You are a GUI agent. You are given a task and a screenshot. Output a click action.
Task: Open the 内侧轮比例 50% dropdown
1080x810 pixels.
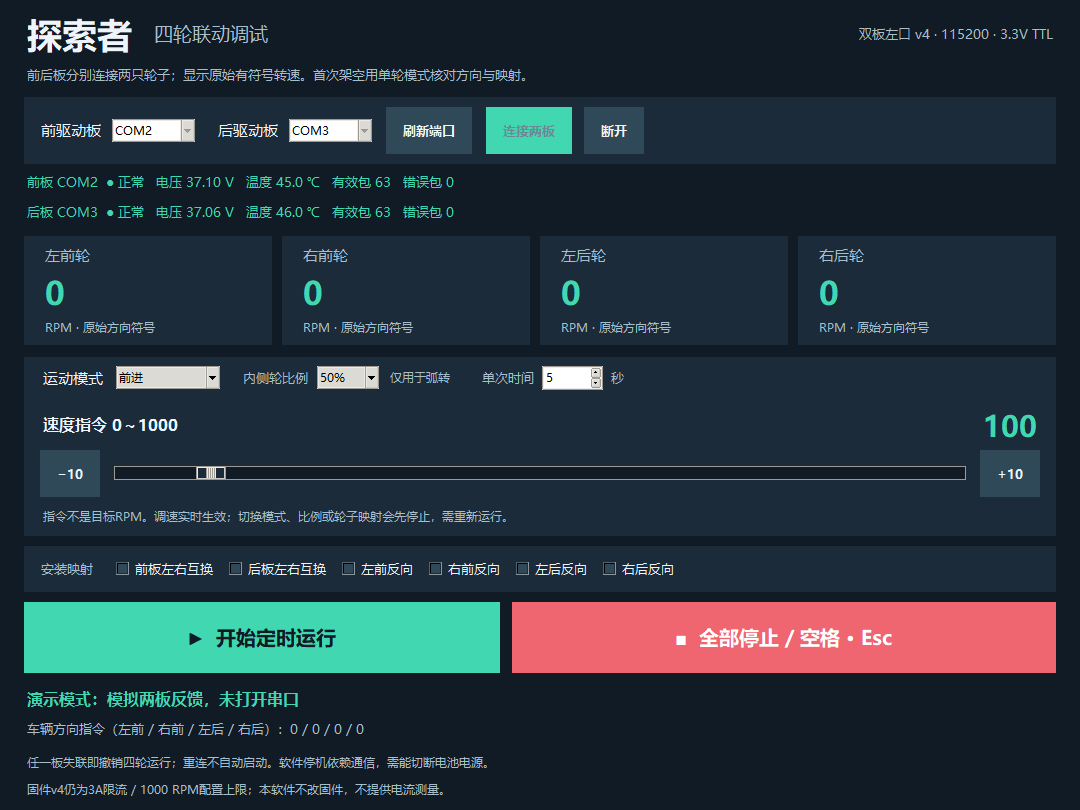pos(347,377)
